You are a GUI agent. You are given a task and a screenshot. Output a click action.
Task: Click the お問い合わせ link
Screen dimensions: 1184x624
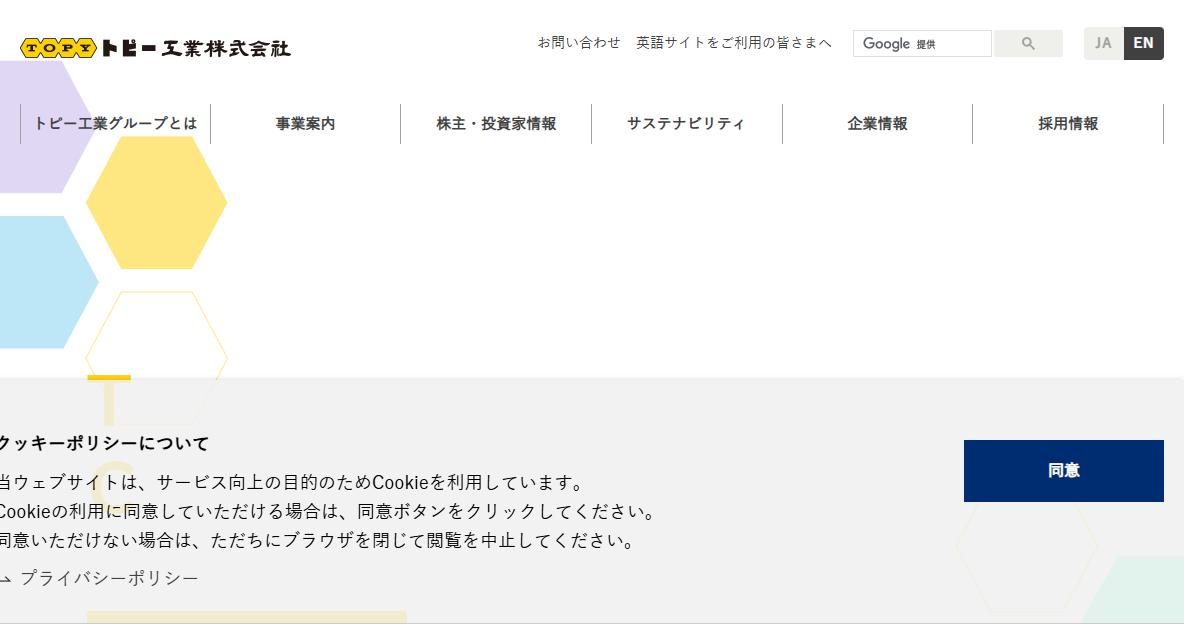pos(578,43)
